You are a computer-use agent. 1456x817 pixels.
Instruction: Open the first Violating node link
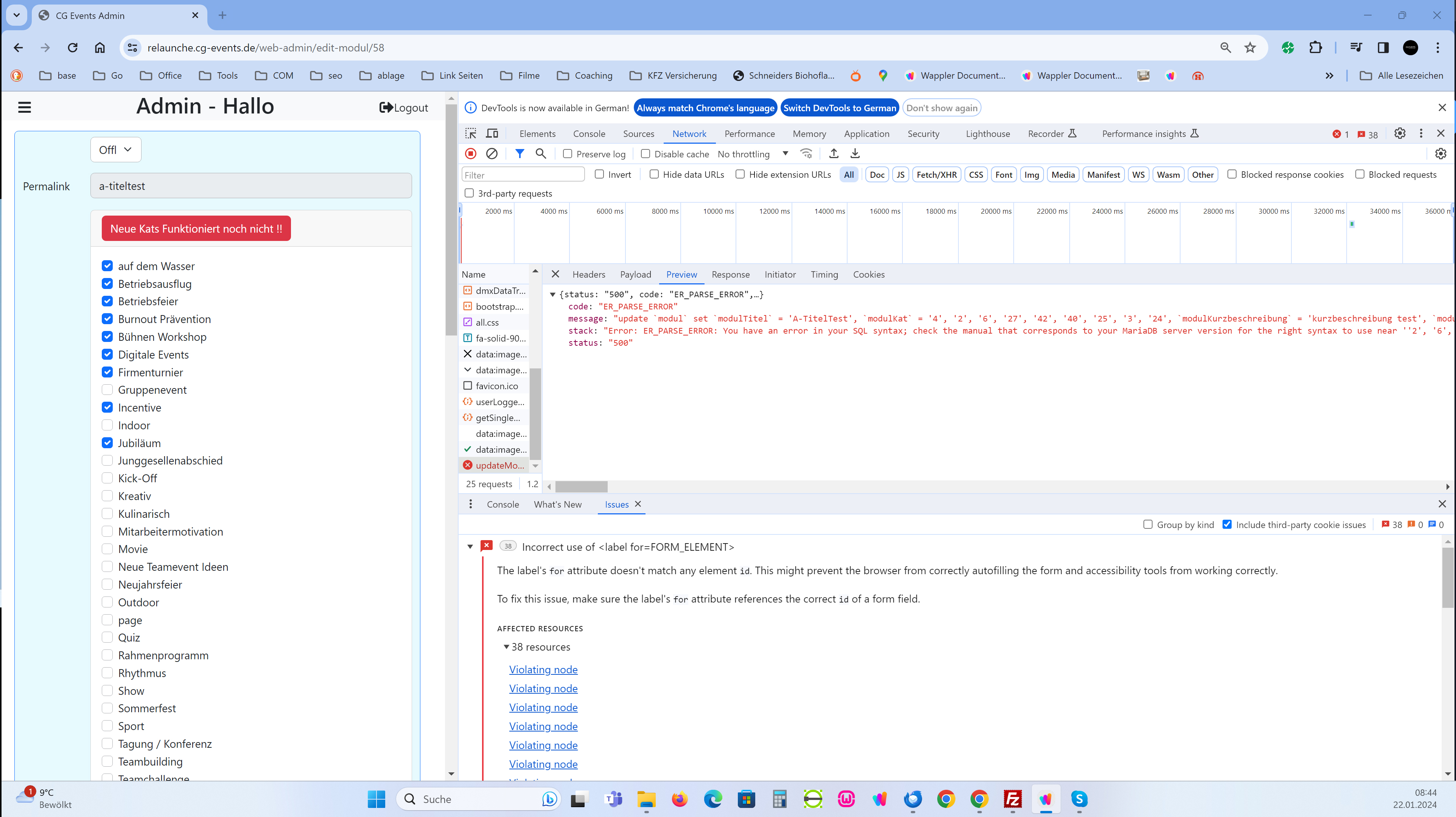point(543,669)
